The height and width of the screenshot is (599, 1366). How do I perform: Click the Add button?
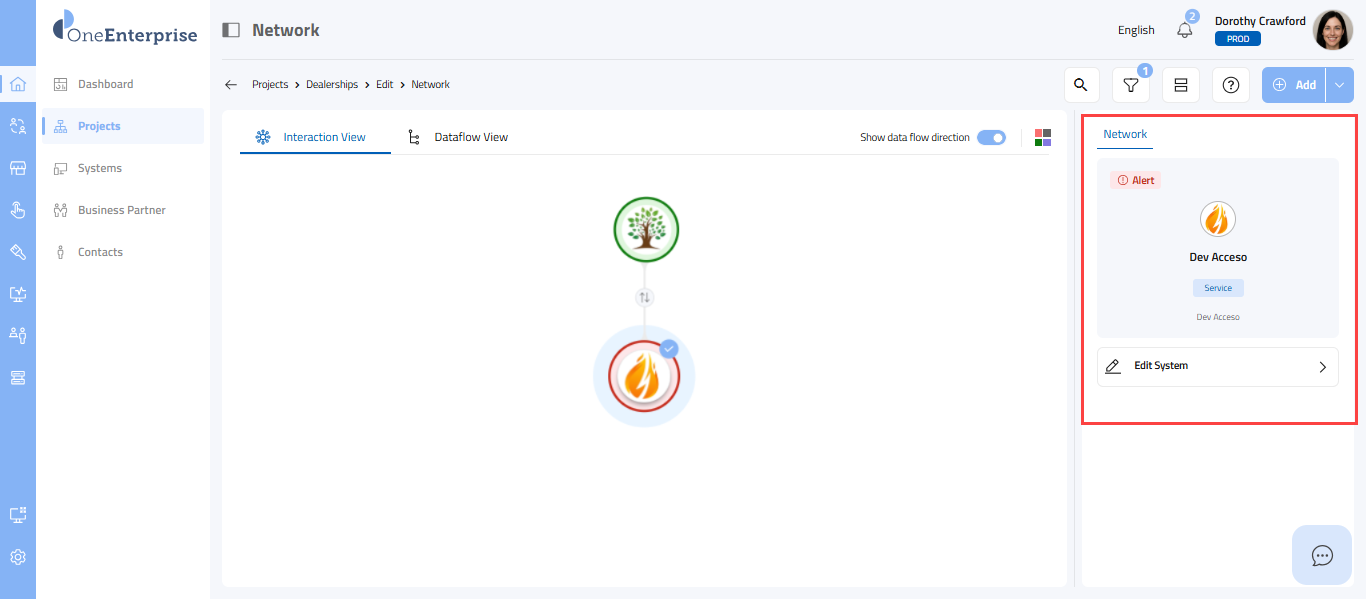1294,85
